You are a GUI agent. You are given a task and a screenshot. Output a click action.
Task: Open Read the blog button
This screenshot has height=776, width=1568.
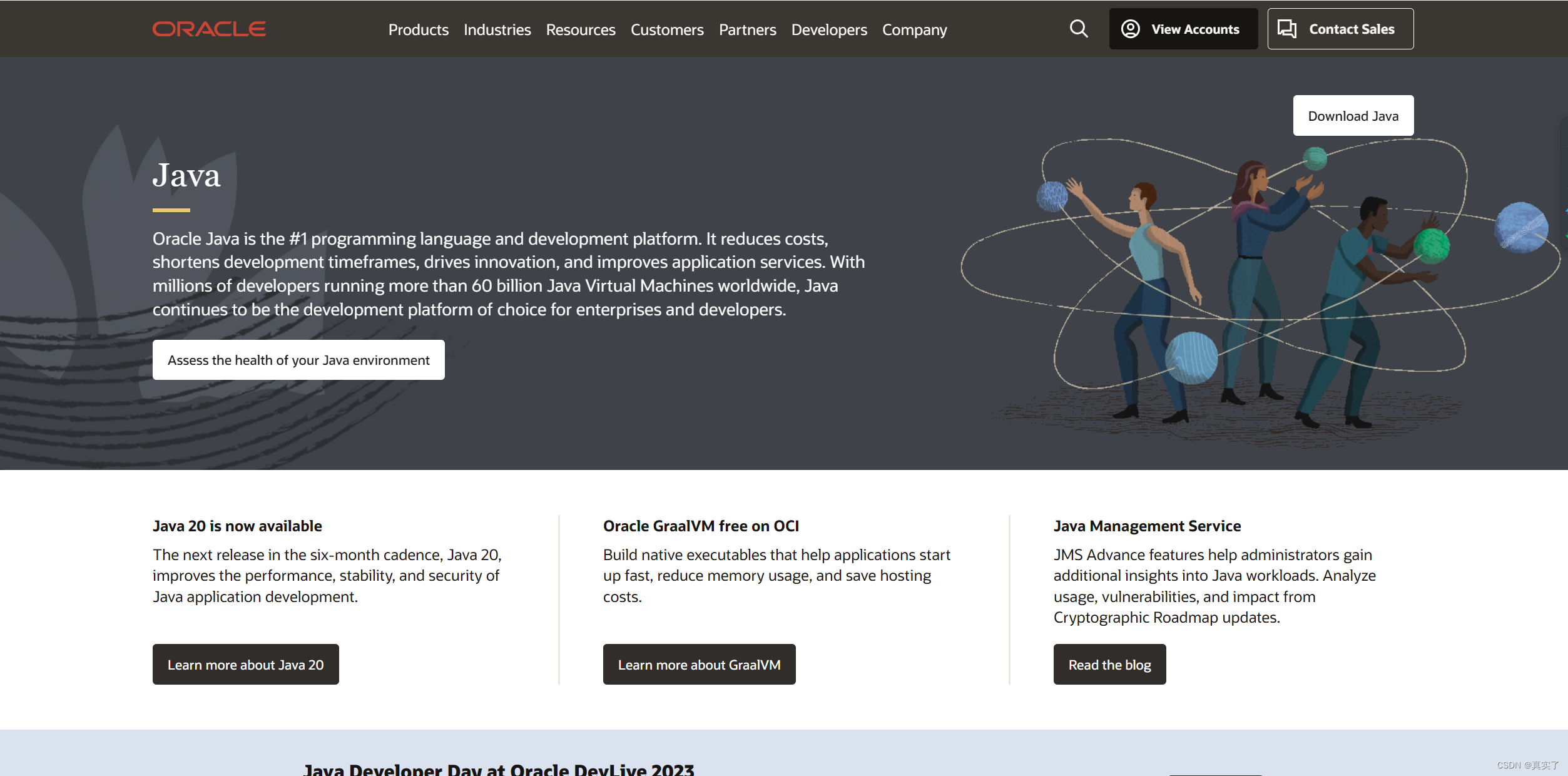(1109, 665)
